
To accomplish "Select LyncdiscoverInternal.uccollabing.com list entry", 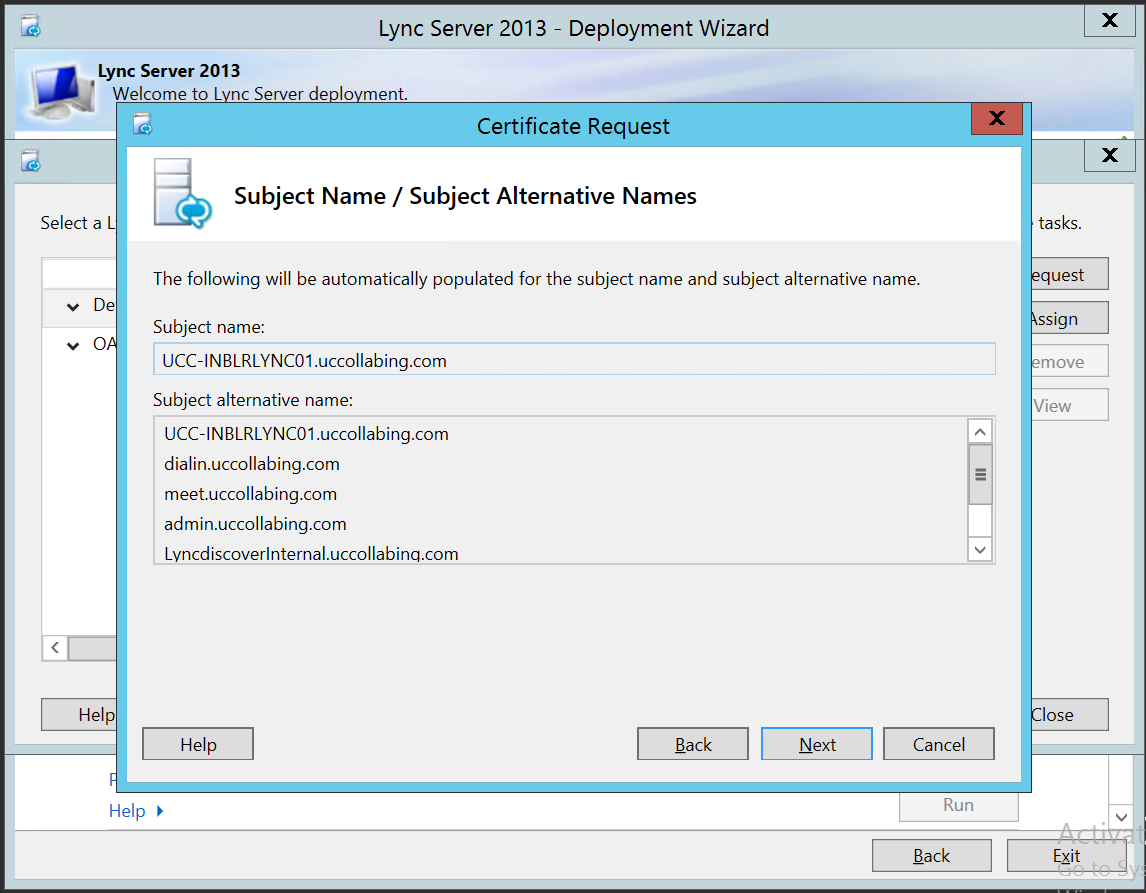I will (x=311, y=554).
